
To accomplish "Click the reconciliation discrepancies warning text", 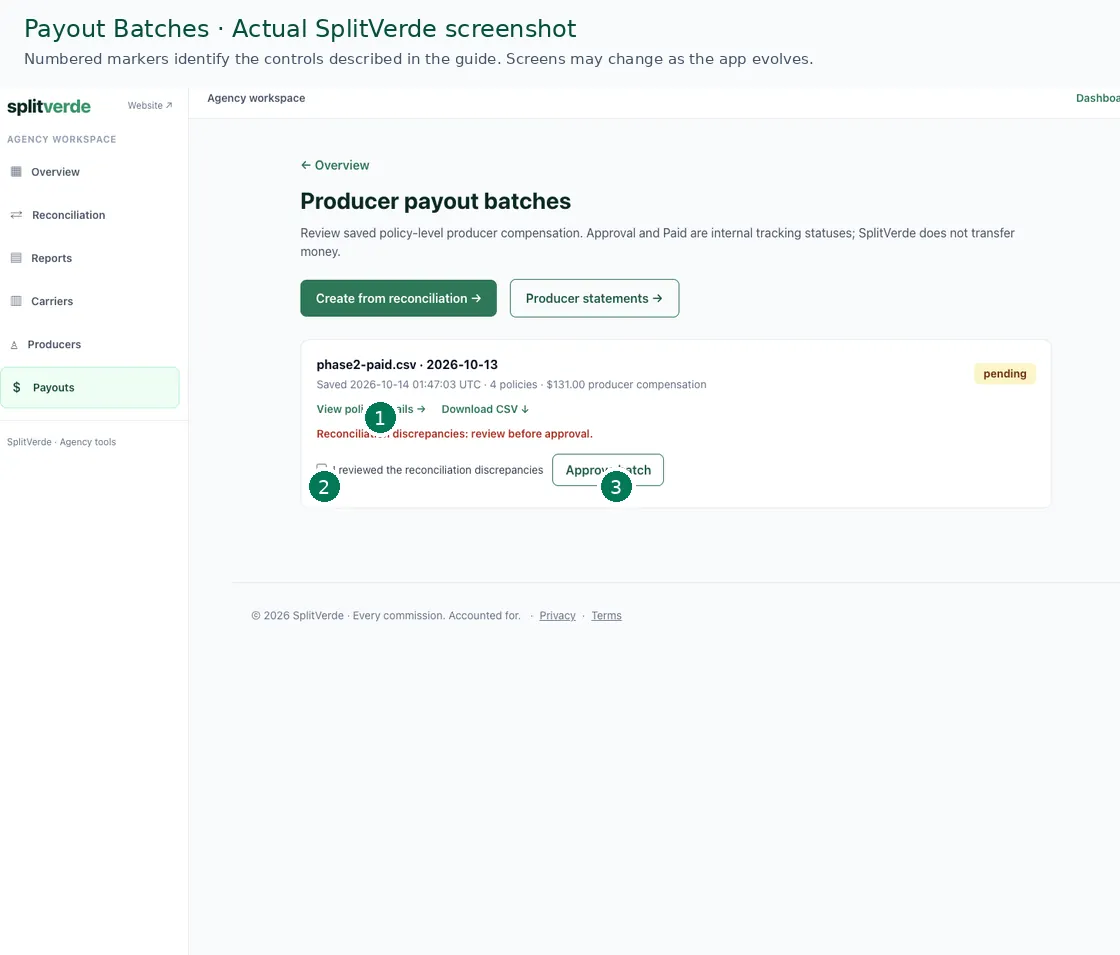I will (454, 434).
